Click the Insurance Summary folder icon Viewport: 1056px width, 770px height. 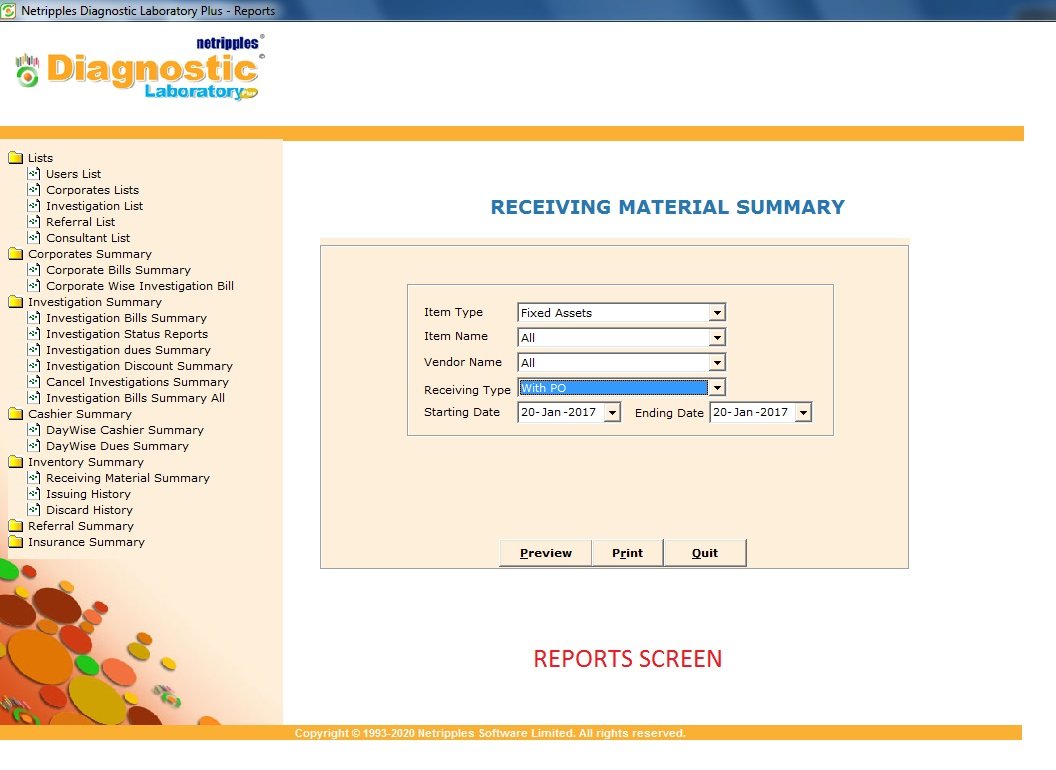coord(15,542)
